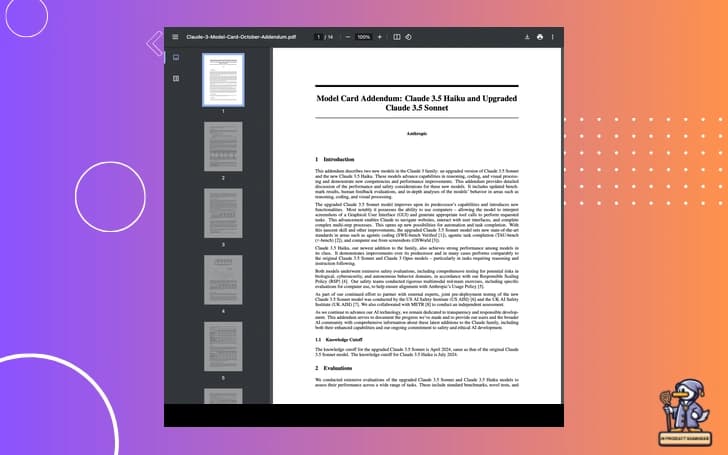The image size is (728, 455).
Task: Zoom in with the plus icon
Action: coord(380,37)
